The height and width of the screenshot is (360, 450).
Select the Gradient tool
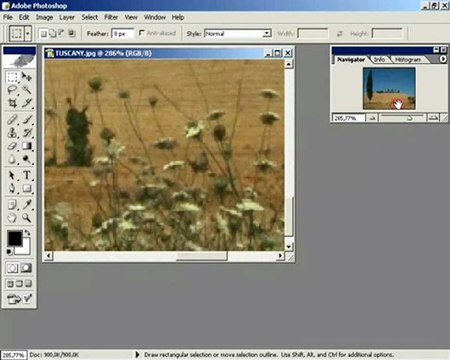click(27, 146)
